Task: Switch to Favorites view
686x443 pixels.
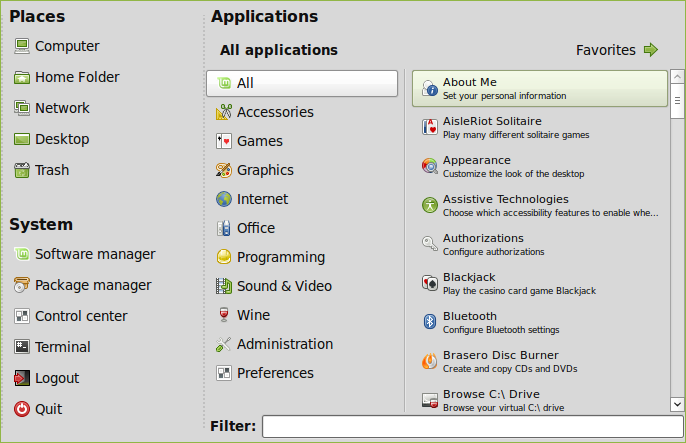Action: tap(617, 50)
